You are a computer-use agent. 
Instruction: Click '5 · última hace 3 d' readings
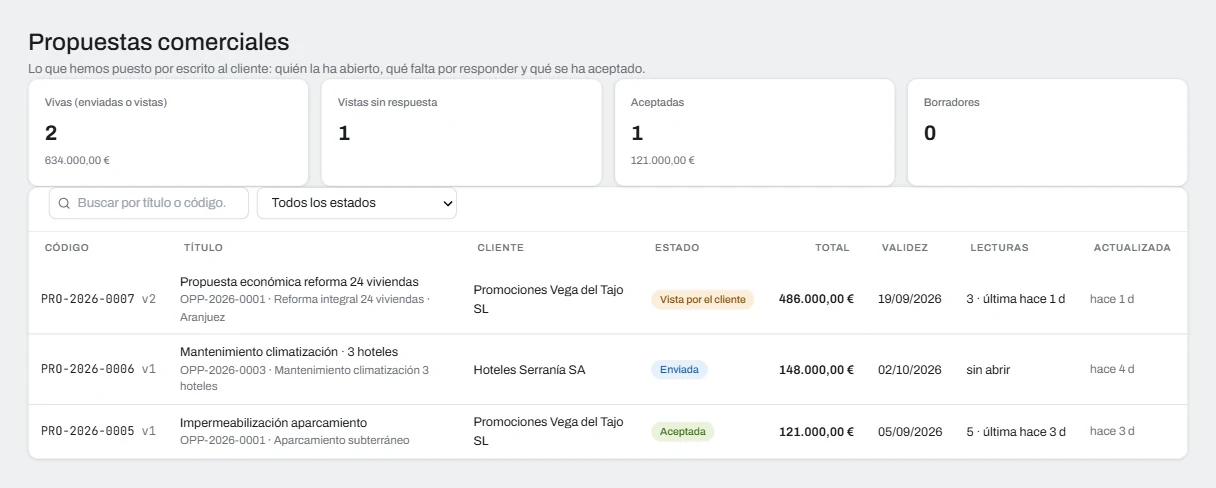pyautogui.click(x=1016, y=432)
